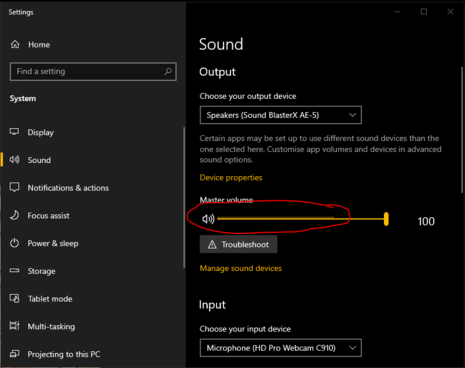Click the Device properties link
The image size is (465, 368).
[231, 178]
